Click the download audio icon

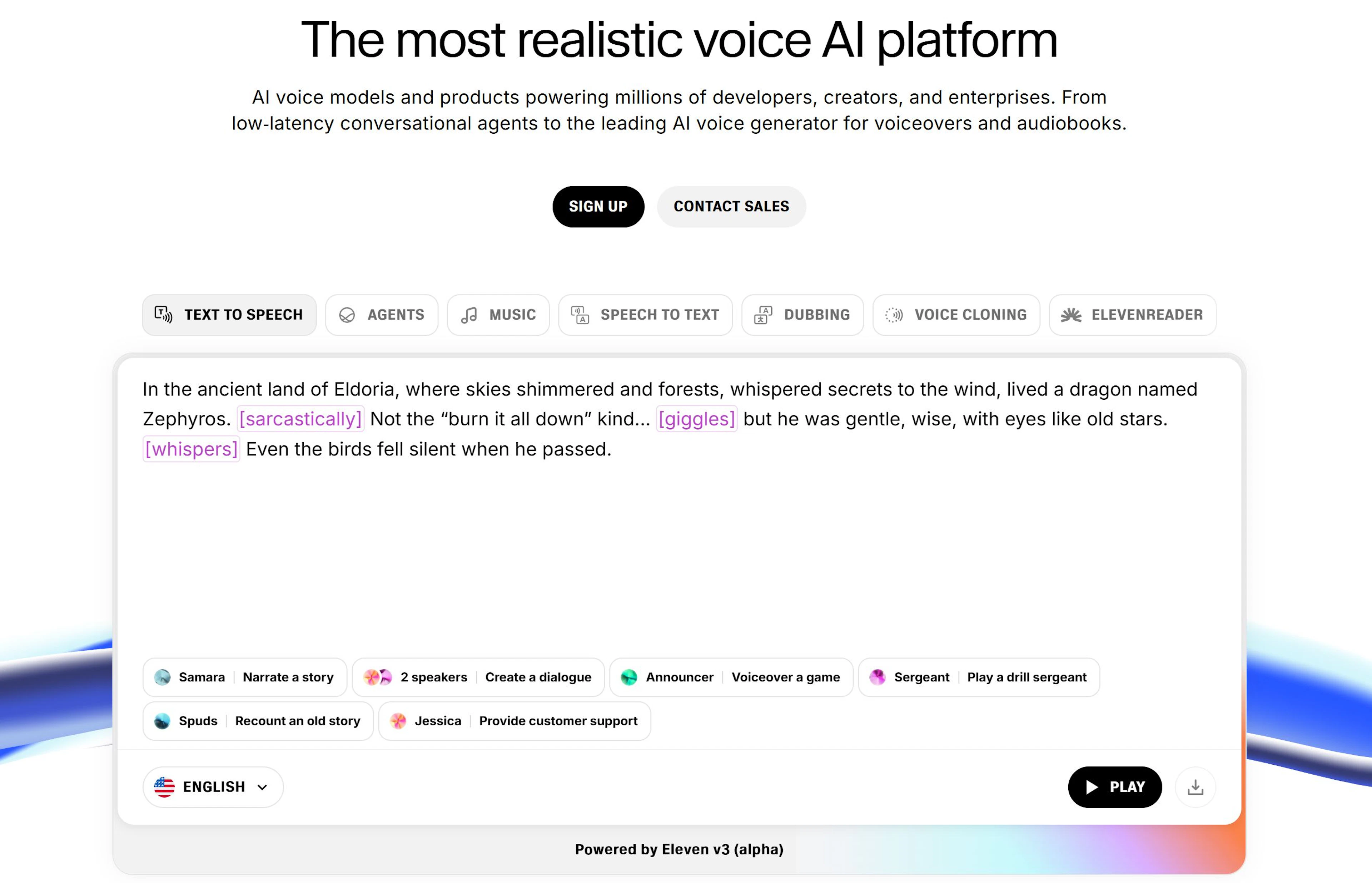(x=1195, y=787)
